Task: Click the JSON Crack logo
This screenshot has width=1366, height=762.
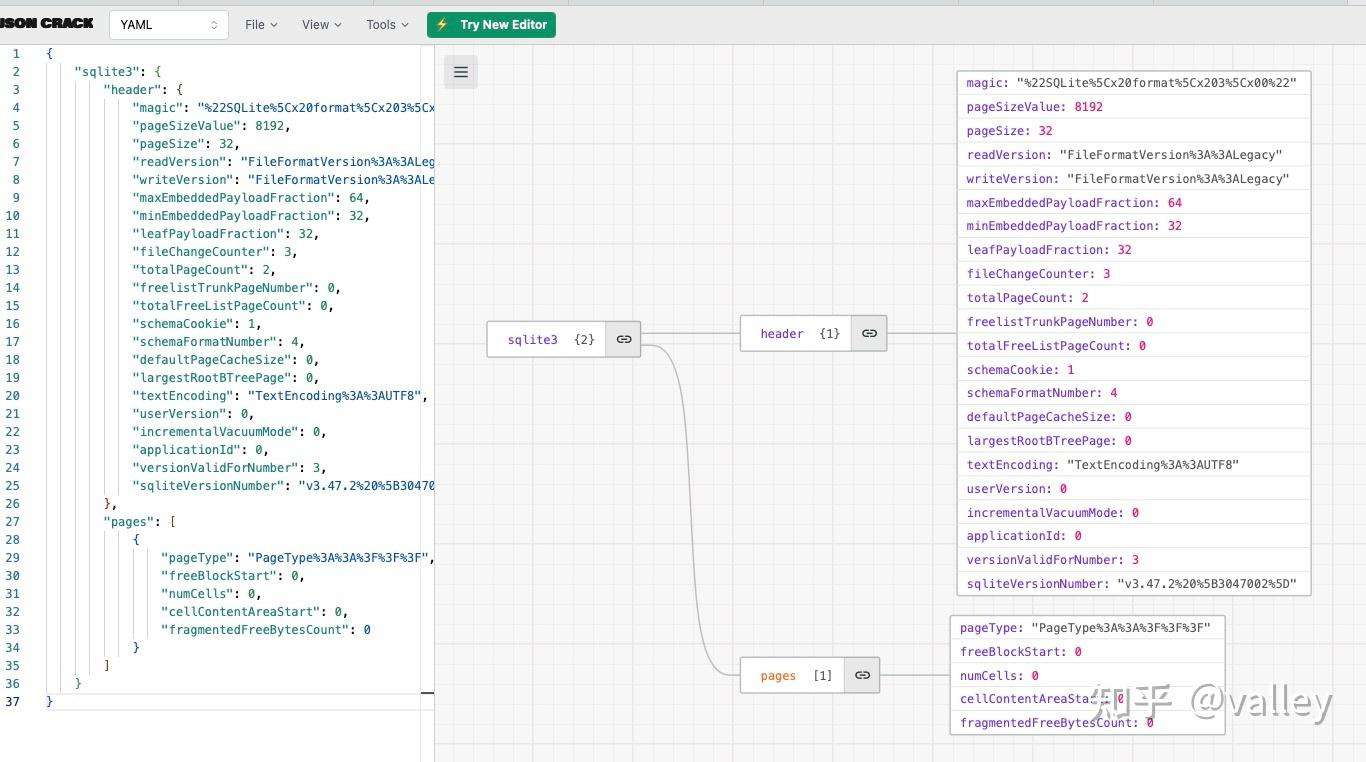Action: (47, 23)
